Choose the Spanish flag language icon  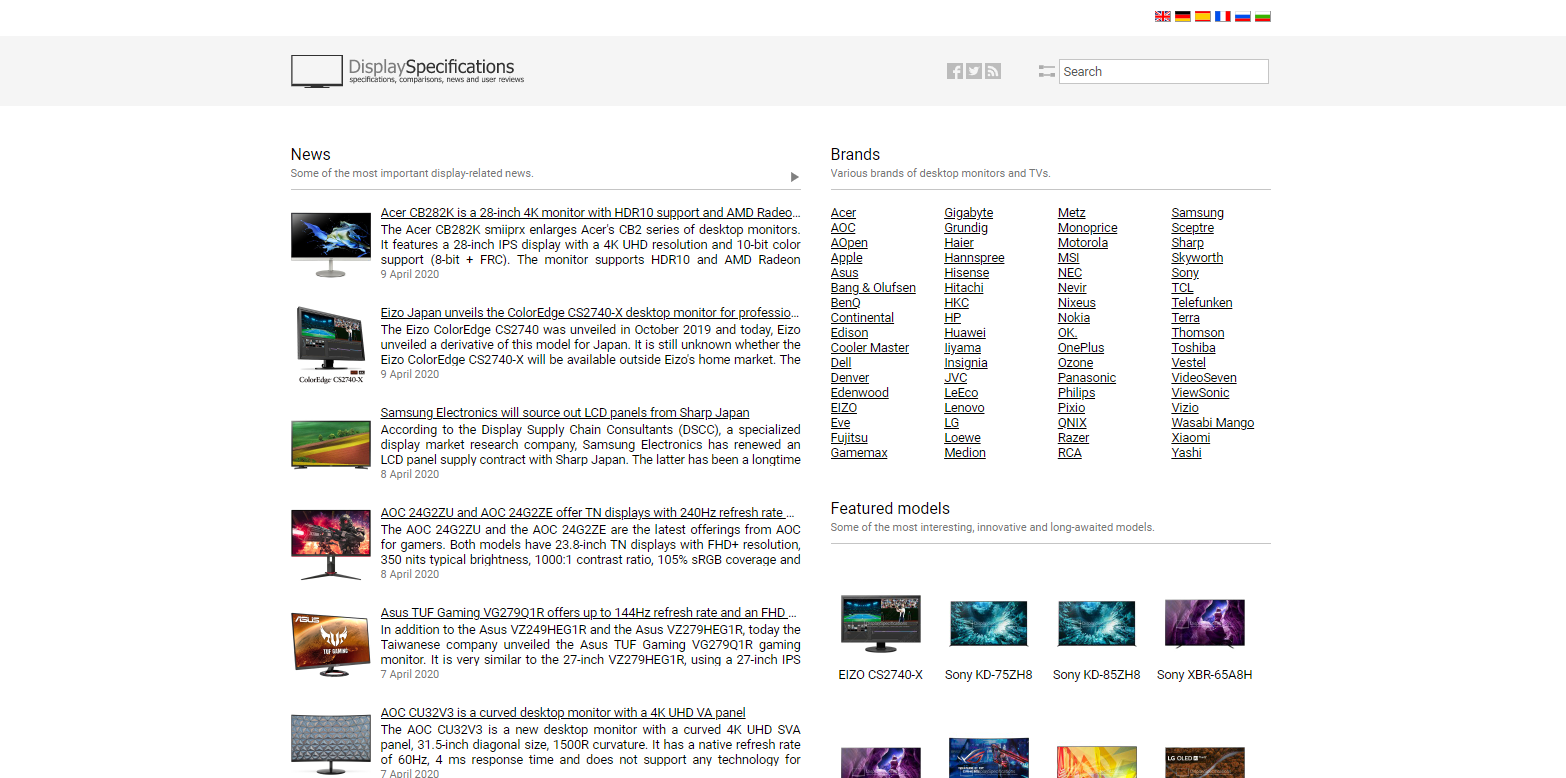(x=1202, y=16)
